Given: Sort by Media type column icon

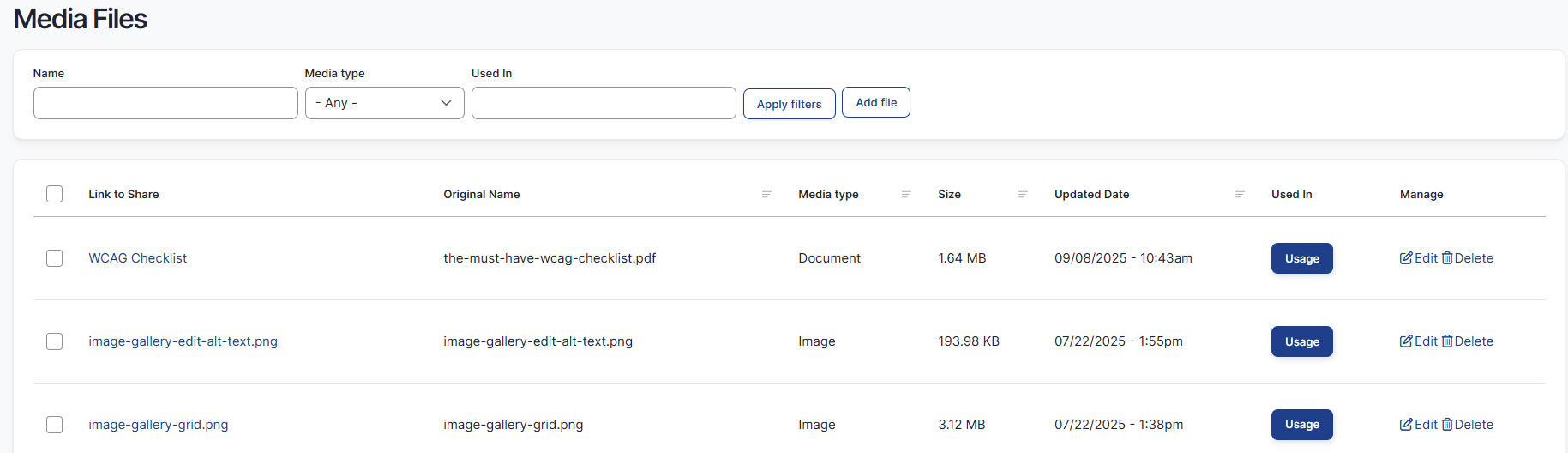Looking at the screenshot, I should point(905,195).
